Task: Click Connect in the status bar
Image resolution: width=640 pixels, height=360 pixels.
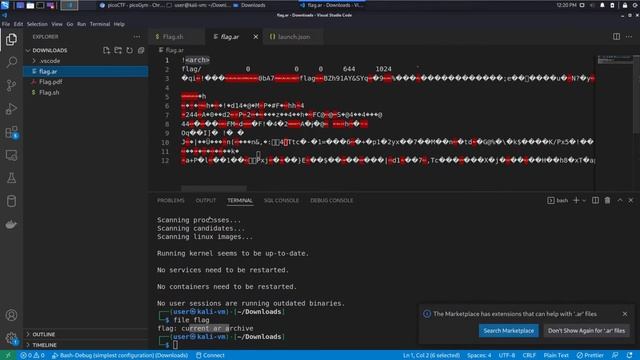Action: (210, 356)
